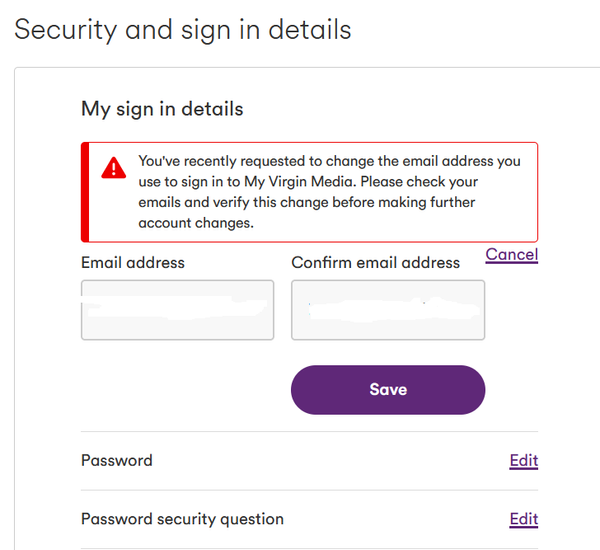Focus the Confirm email address field
This screenshot has width=600, height=550.
pos(388,310)
